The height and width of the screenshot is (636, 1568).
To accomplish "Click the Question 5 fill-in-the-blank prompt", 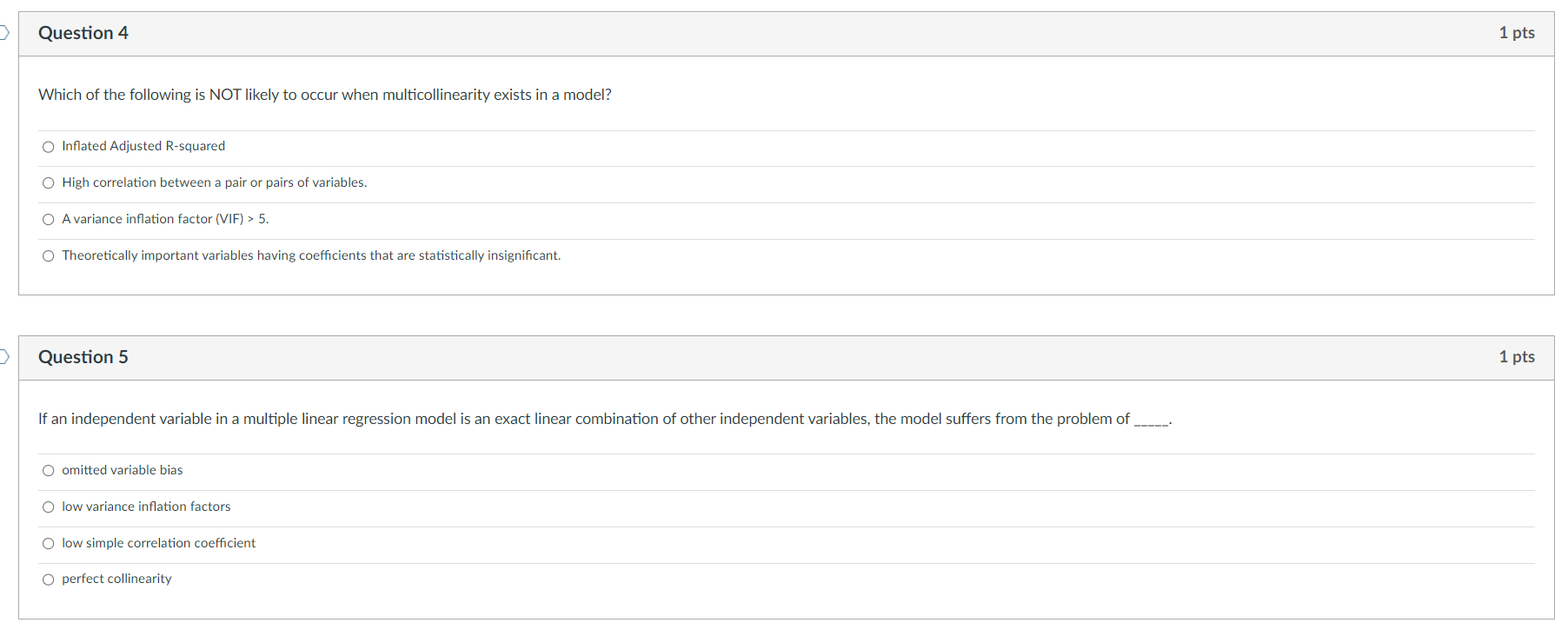I will coord(605,419).
